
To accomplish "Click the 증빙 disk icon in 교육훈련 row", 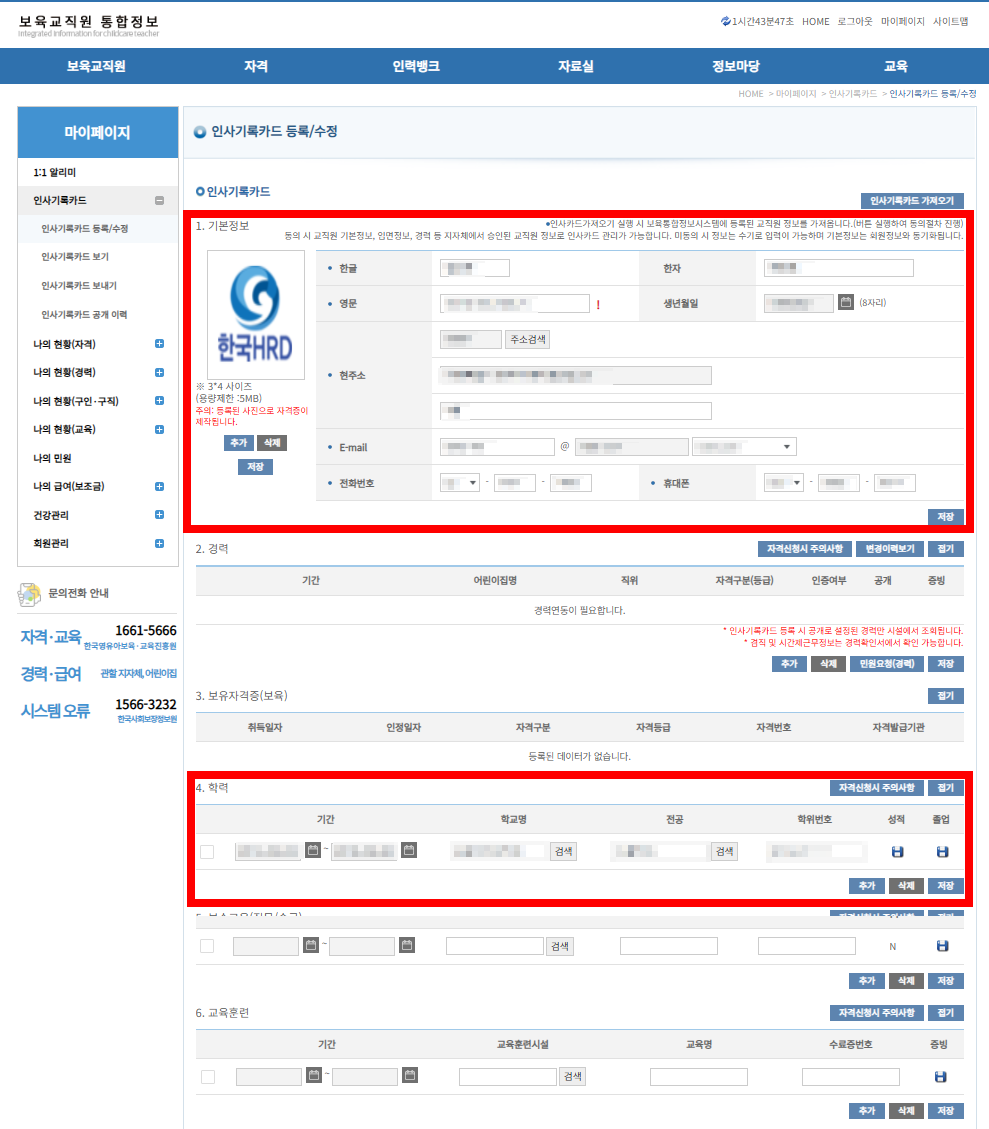I will [x=940, y=1076].
